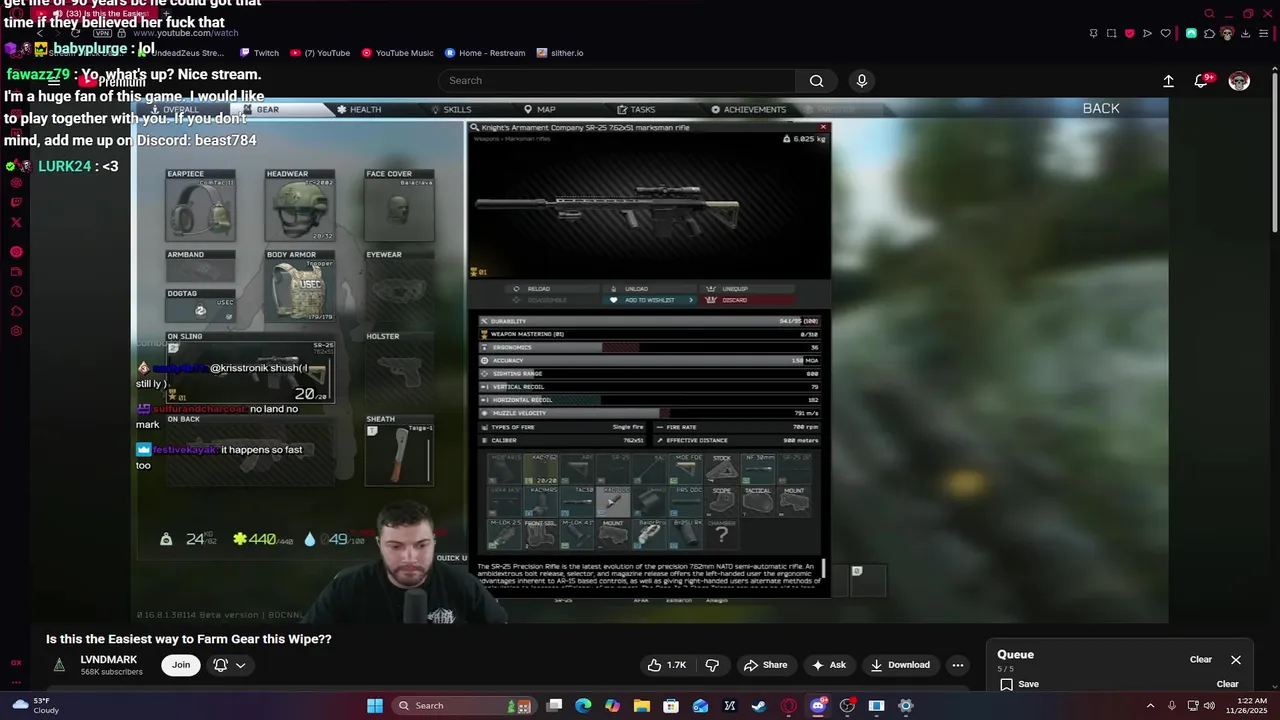The width and height of the screenshot is (1280, 720).
Task: Open YouTube account avatar menu
Action: click(x=1239, y=81)
